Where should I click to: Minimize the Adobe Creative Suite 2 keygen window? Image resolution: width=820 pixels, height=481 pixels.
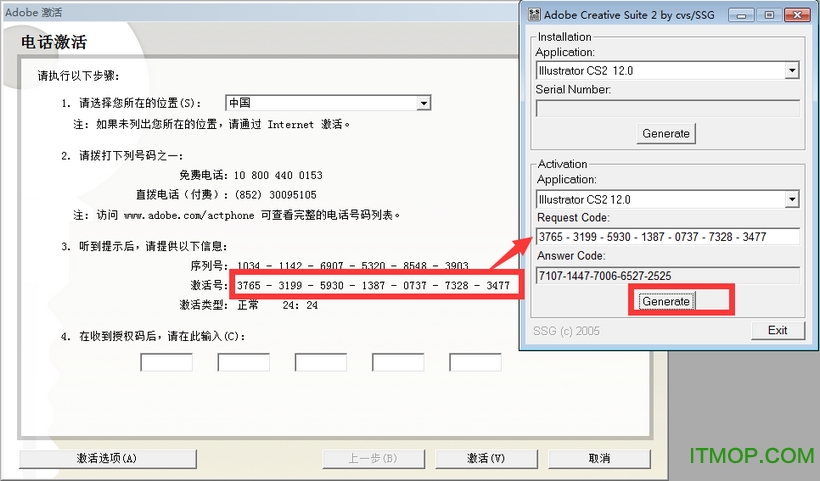(741, 15)
